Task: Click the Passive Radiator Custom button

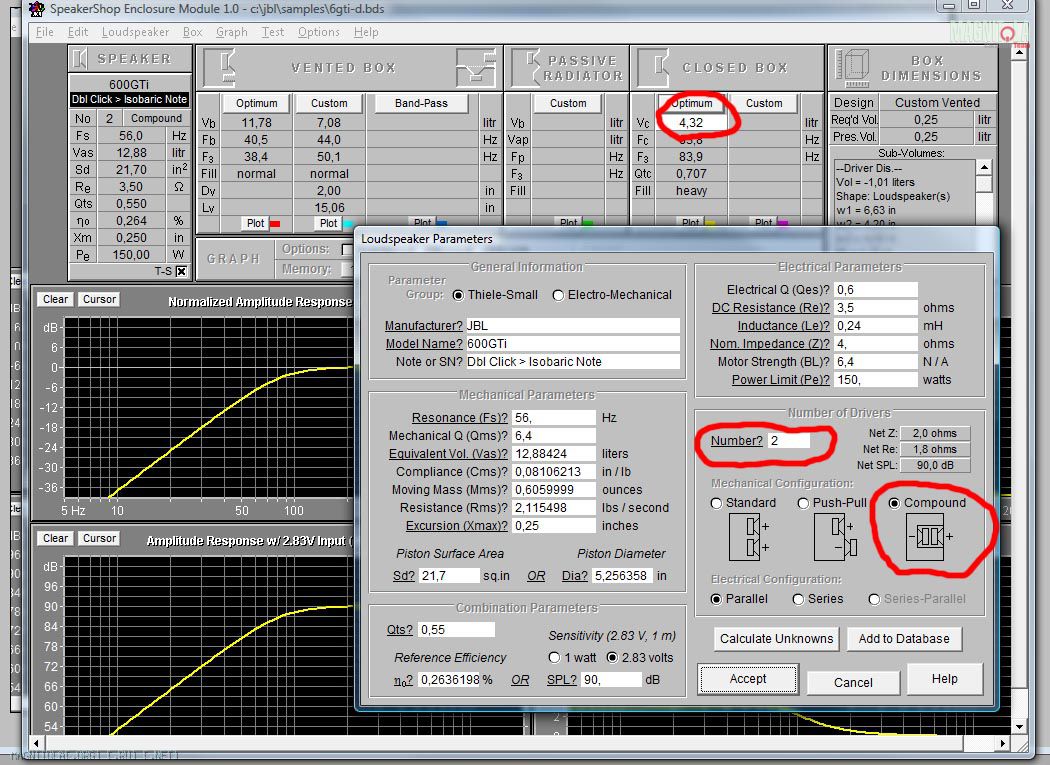Action: pyautogui.click(x=568, y=103)
